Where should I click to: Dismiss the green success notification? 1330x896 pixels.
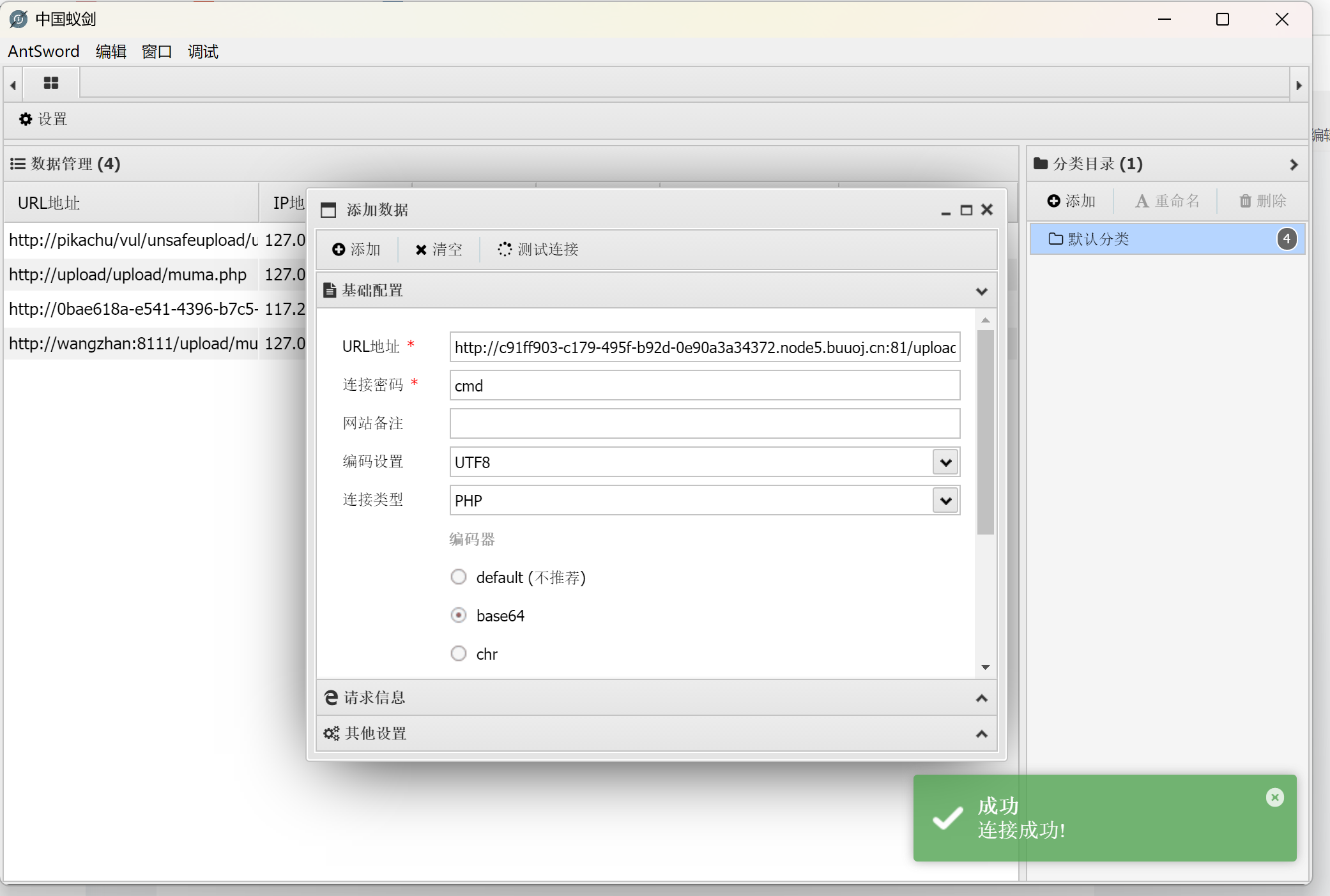tap(1274, 797)
